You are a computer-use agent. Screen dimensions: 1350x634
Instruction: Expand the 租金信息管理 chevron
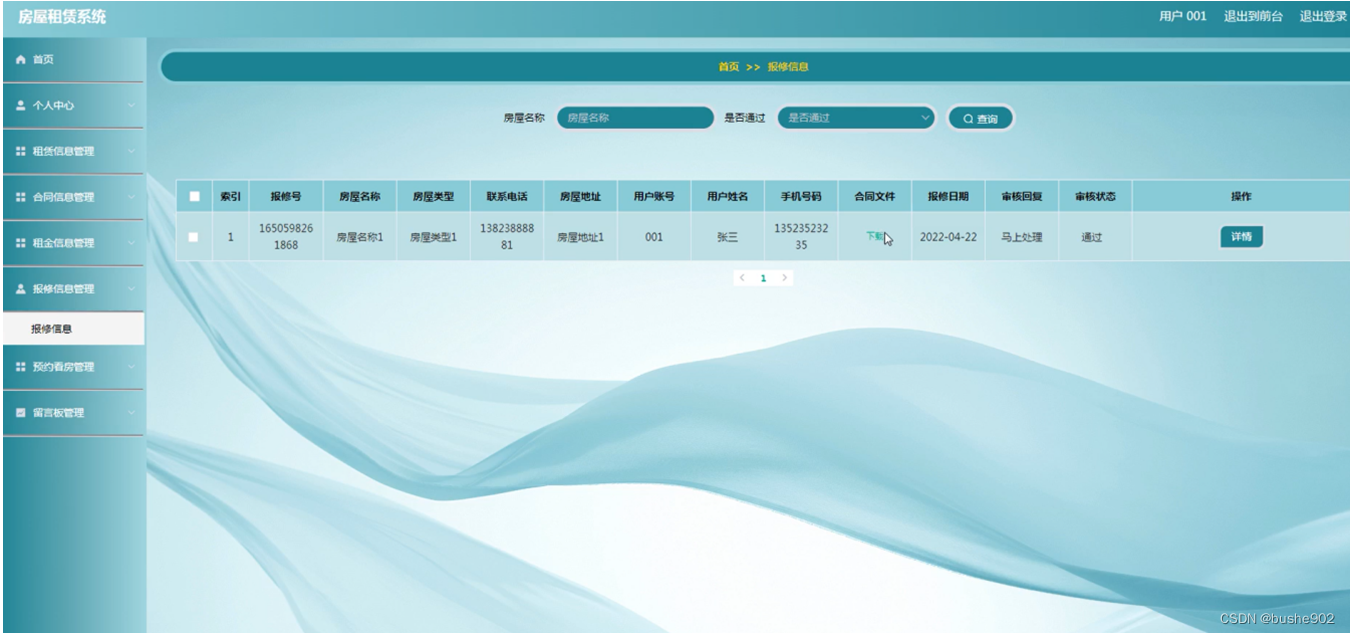point(131,243)
